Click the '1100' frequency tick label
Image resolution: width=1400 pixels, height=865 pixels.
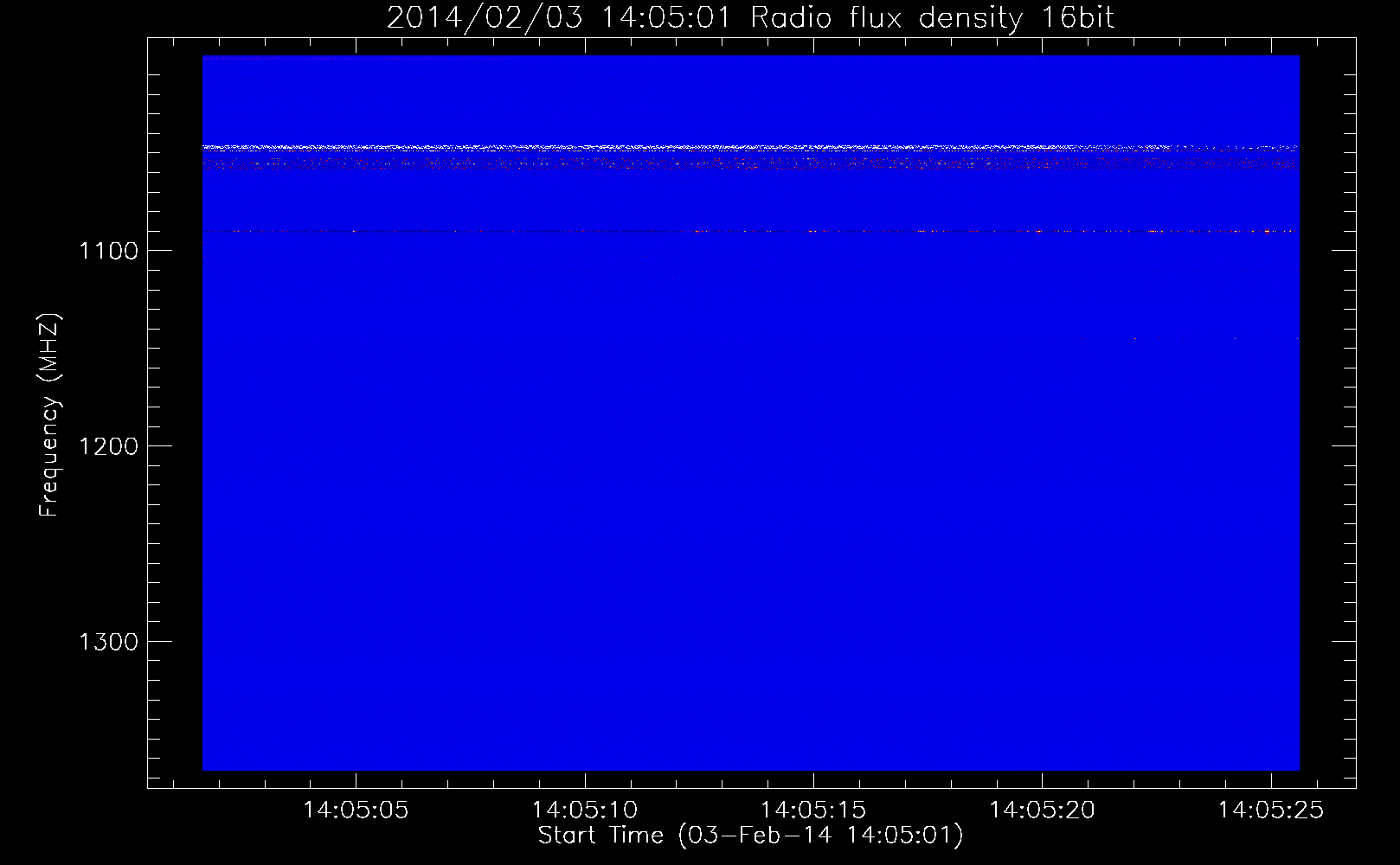tap(108, 251)
